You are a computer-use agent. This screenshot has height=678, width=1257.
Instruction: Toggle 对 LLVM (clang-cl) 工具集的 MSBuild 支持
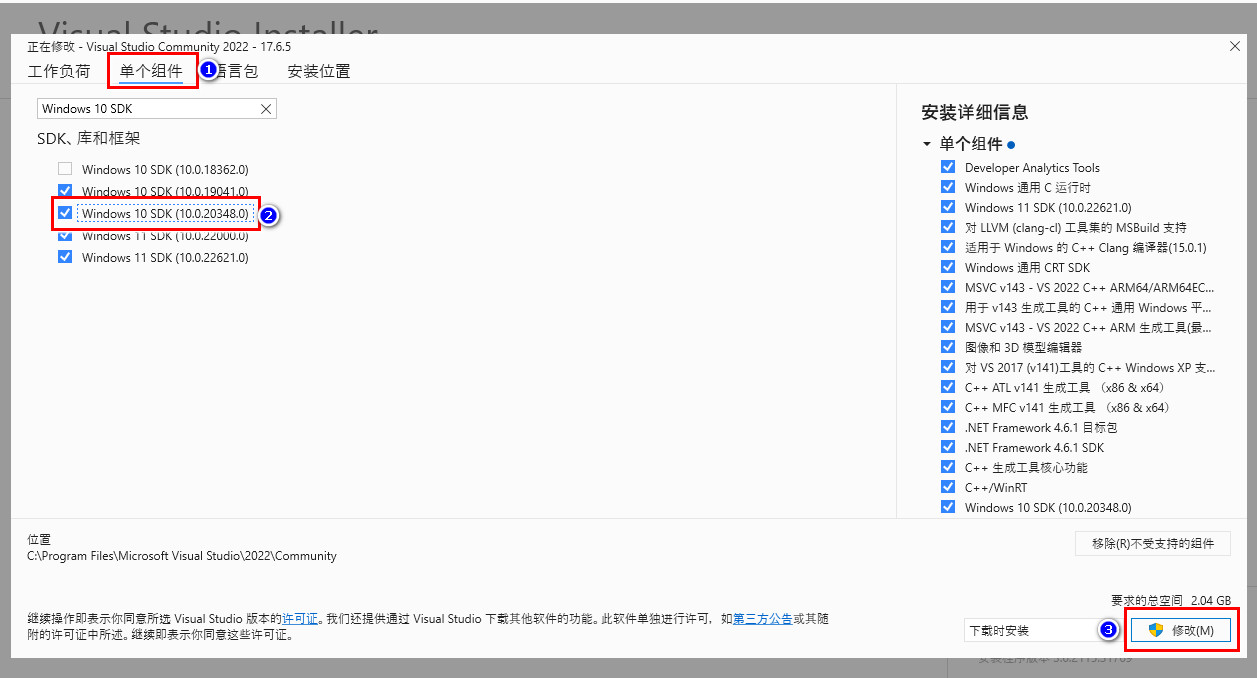tap(948, 227)
